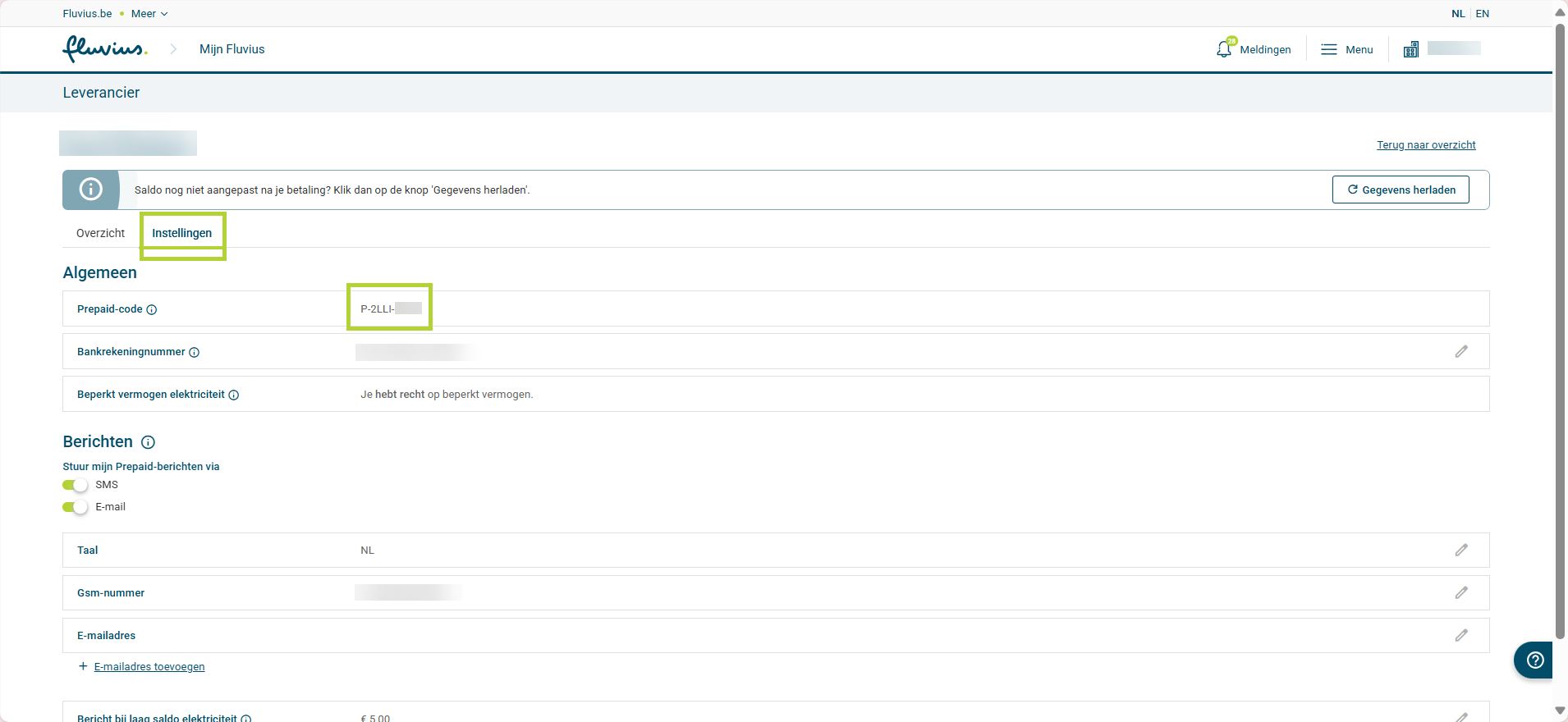
Task: Follow the Terug naar overzicht link
Action: 1426,145
